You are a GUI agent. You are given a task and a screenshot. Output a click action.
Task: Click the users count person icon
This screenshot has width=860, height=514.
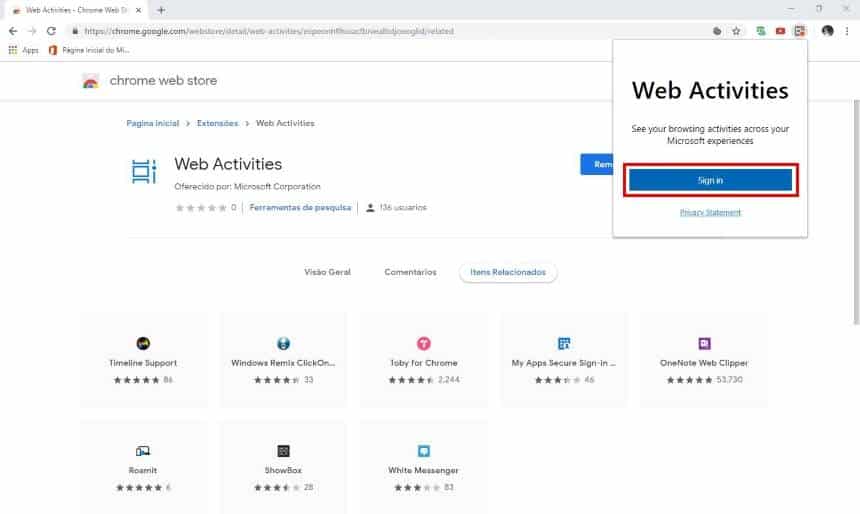point(370,207)
